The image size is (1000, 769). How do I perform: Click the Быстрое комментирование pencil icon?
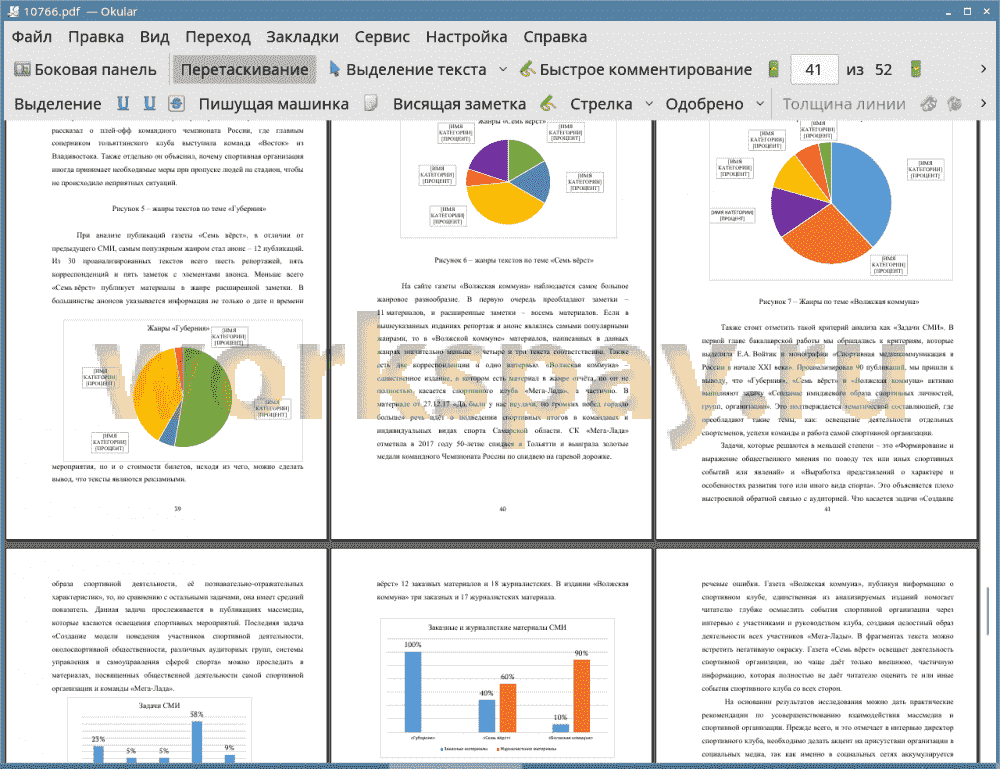[x=527, y=69]
